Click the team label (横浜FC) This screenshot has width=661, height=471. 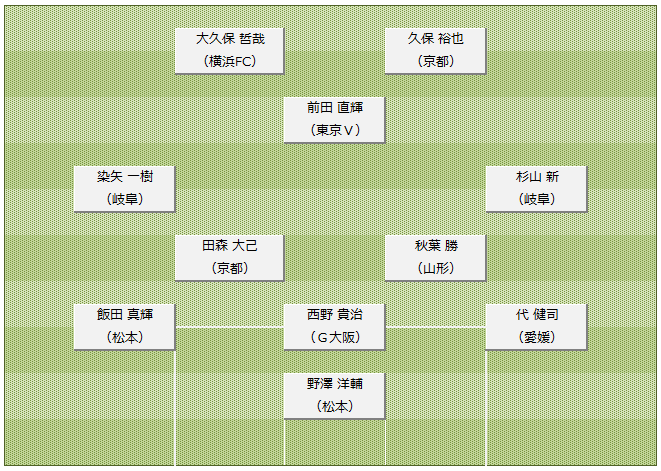(x=230, y=62)
